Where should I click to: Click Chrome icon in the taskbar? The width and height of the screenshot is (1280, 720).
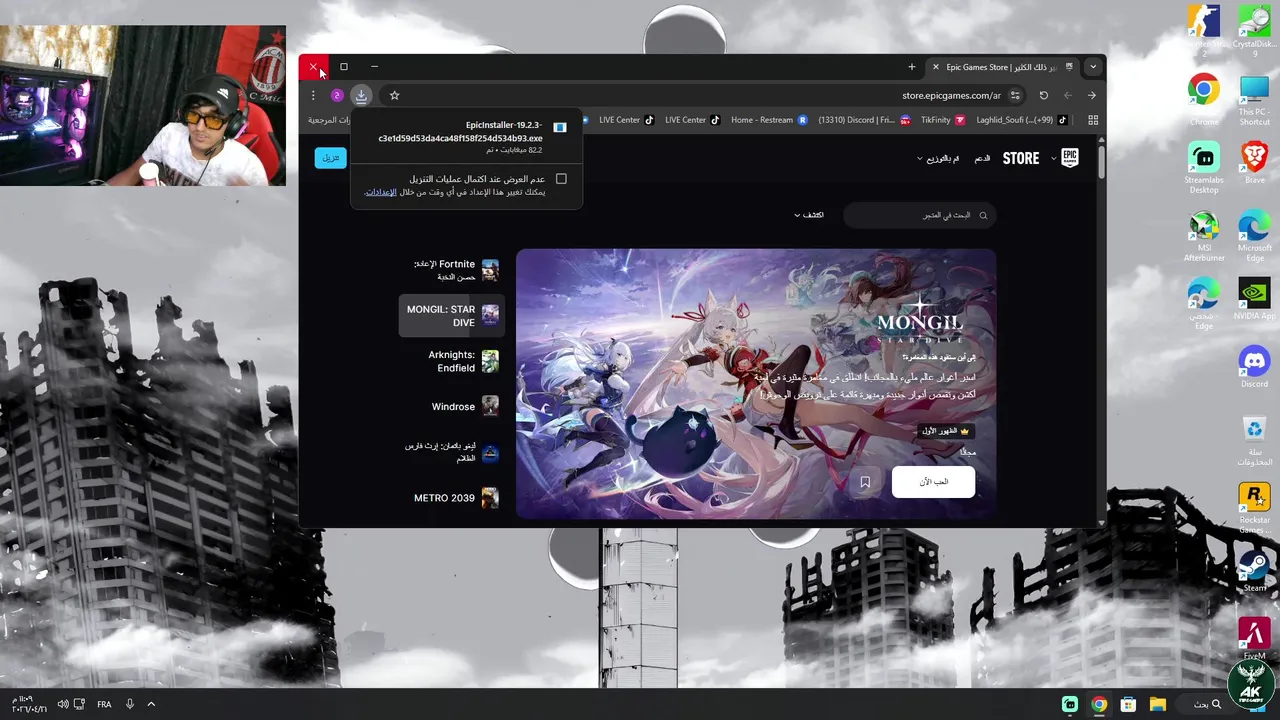click(x=1099, y=704)
